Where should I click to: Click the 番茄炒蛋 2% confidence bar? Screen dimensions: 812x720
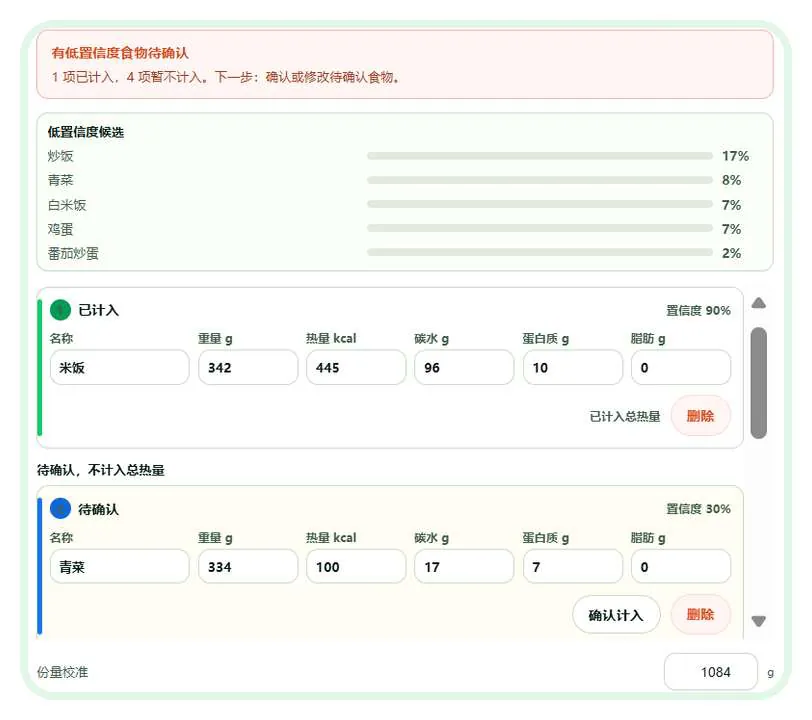[x=540, y=253]
